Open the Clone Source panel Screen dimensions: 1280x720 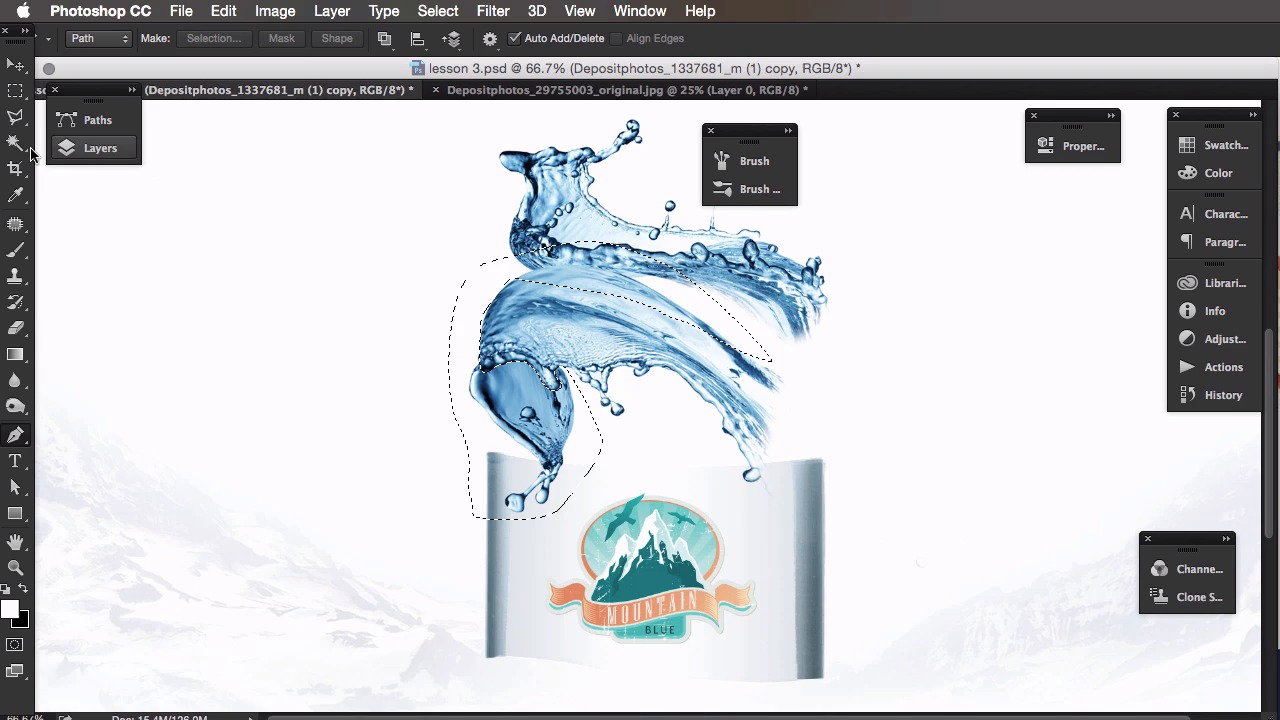tap(1188, 597)
